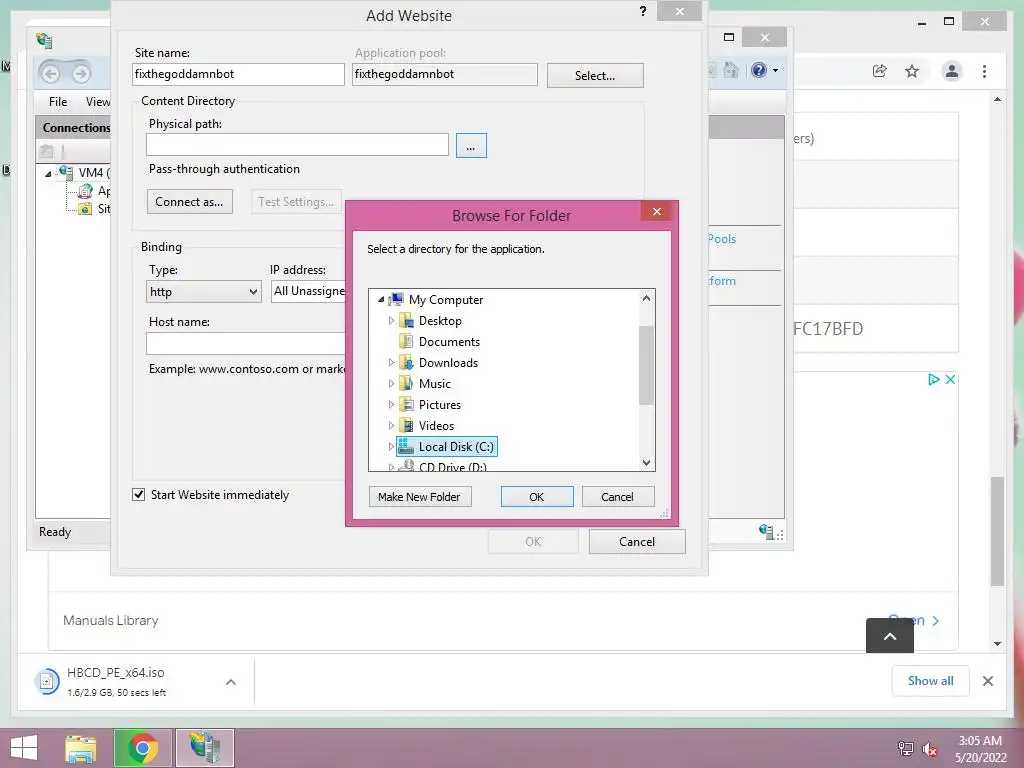Open the View menu in IIS Manager
Viewport: 1024px width, 768px height.
pos(98,102)
